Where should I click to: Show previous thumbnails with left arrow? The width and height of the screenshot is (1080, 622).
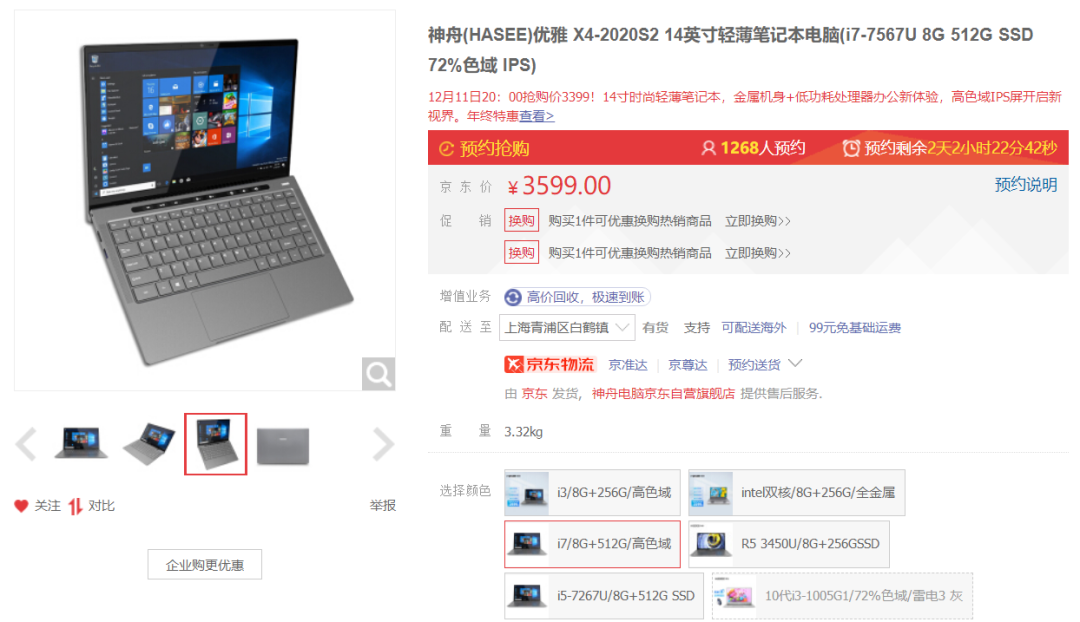point(26,444)
